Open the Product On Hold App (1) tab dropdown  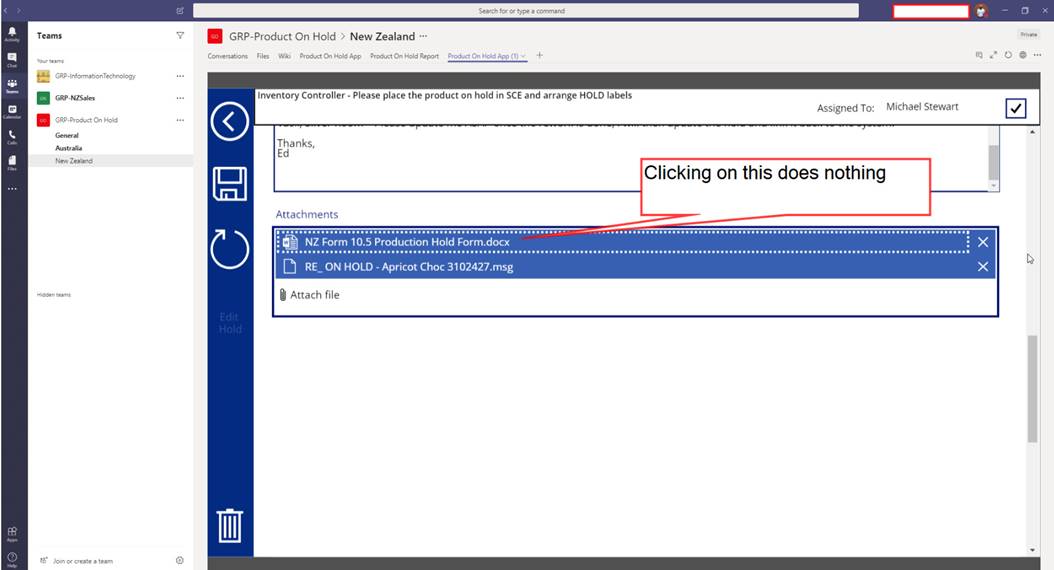[x=523, y=56]
